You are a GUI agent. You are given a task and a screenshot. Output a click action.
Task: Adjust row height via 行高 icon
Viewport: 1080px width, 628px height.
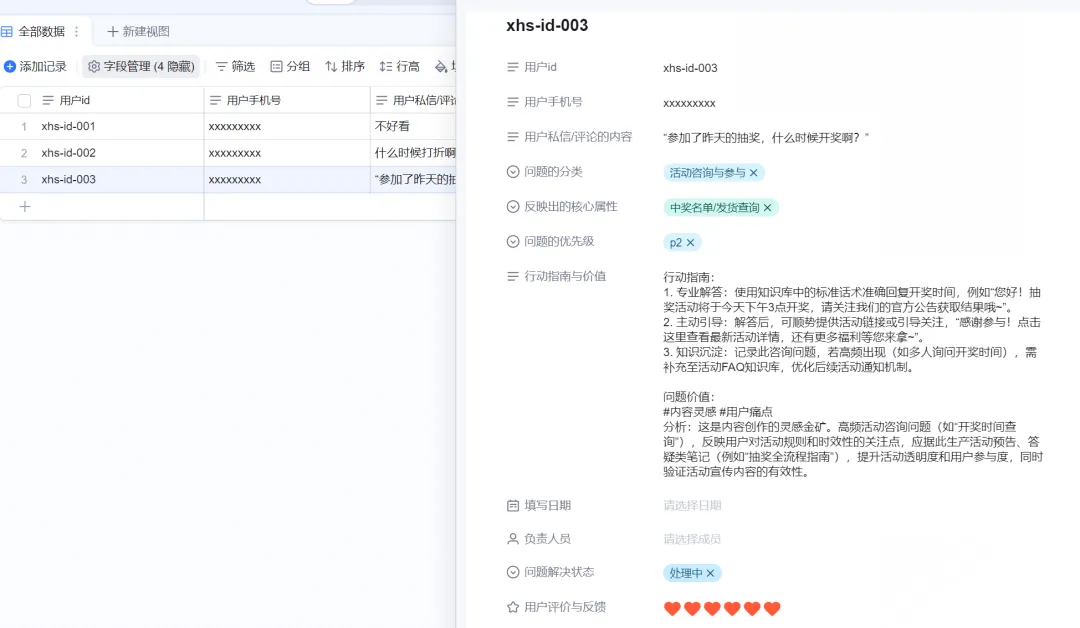coord(386,67)
